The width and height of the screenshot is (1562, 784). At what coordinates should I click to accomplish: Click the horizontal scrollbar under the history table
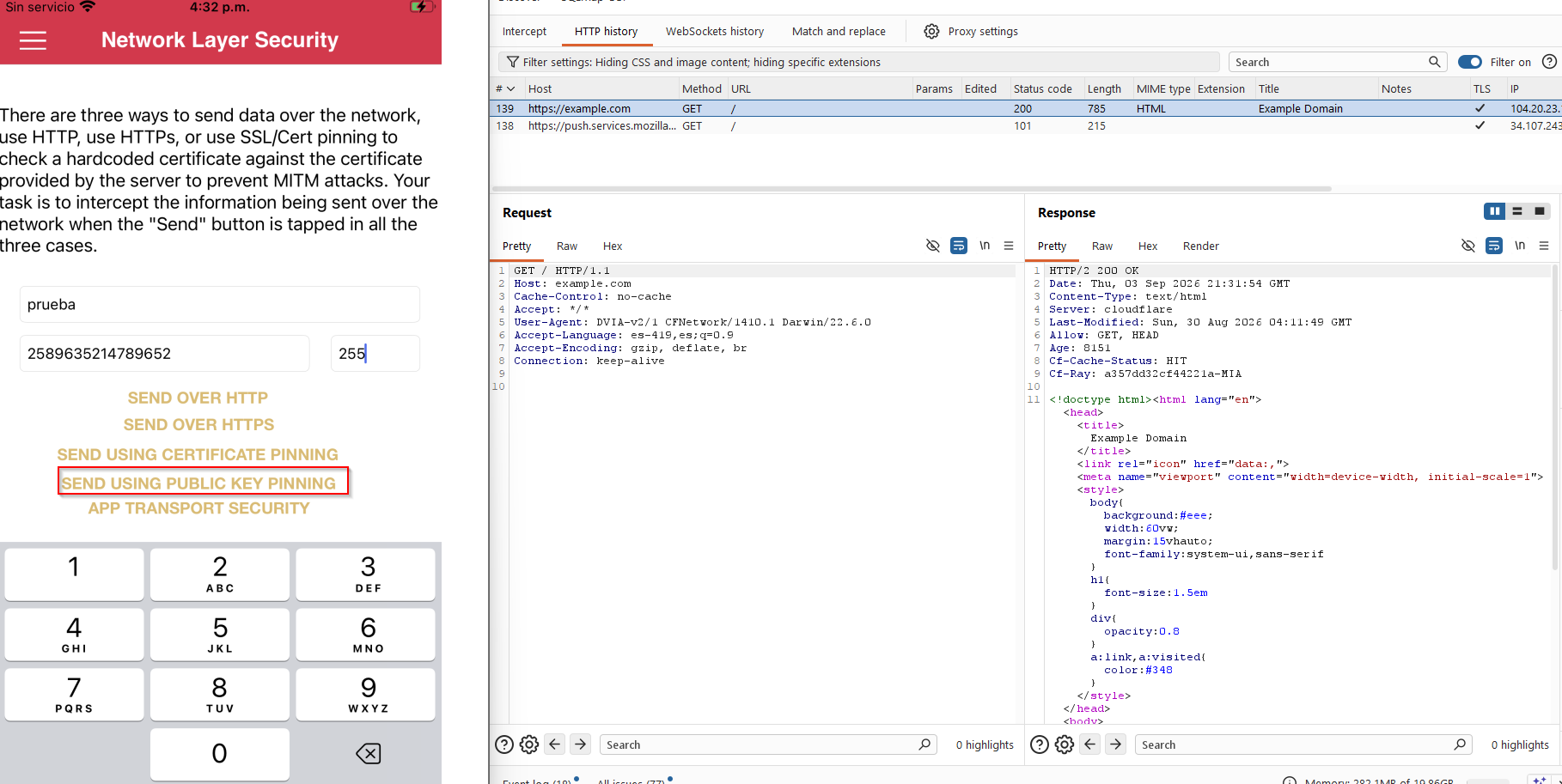[x=911, y=189]
